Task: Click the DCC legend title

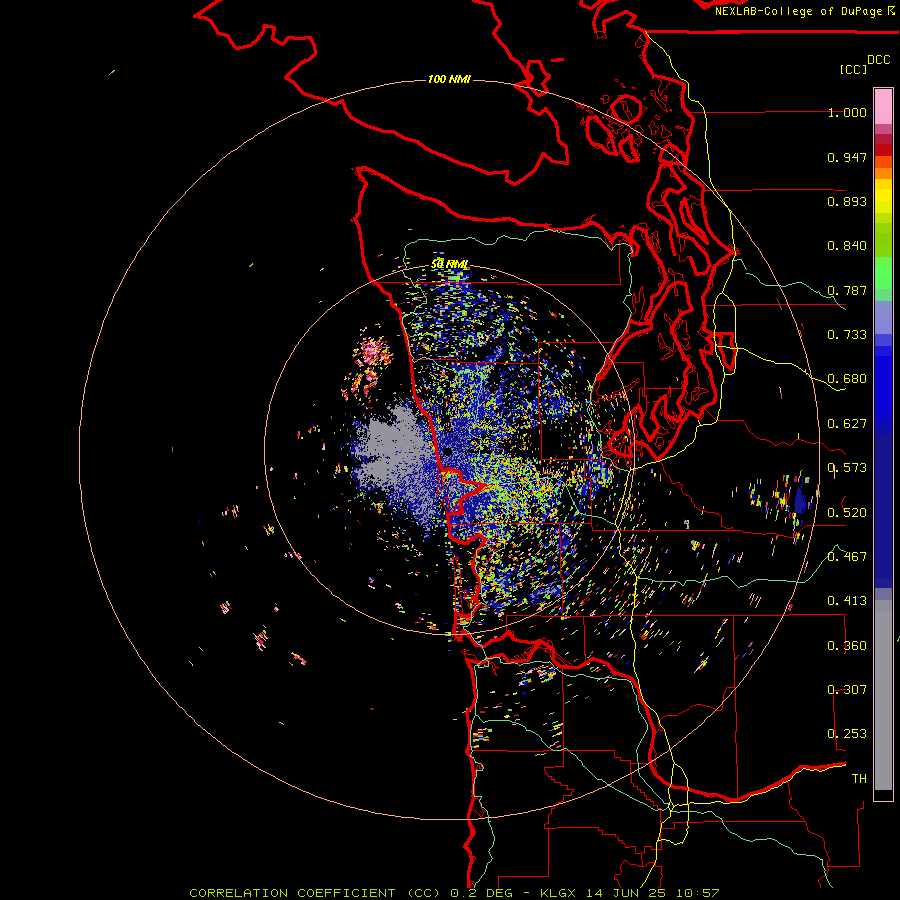Action: (x=878, y=60)
